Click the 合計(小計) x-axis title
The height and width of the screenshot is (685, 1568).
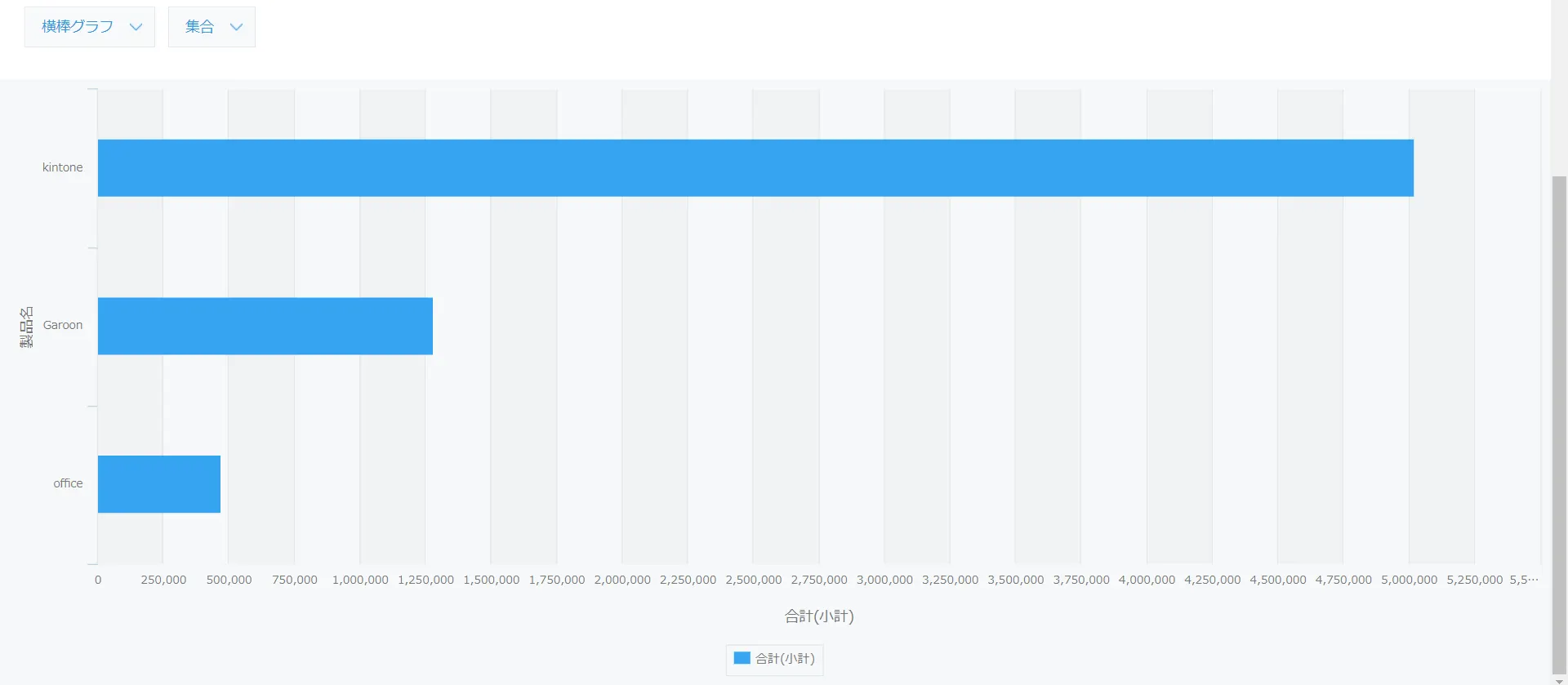pyautogui.click(x=818, y=616)
